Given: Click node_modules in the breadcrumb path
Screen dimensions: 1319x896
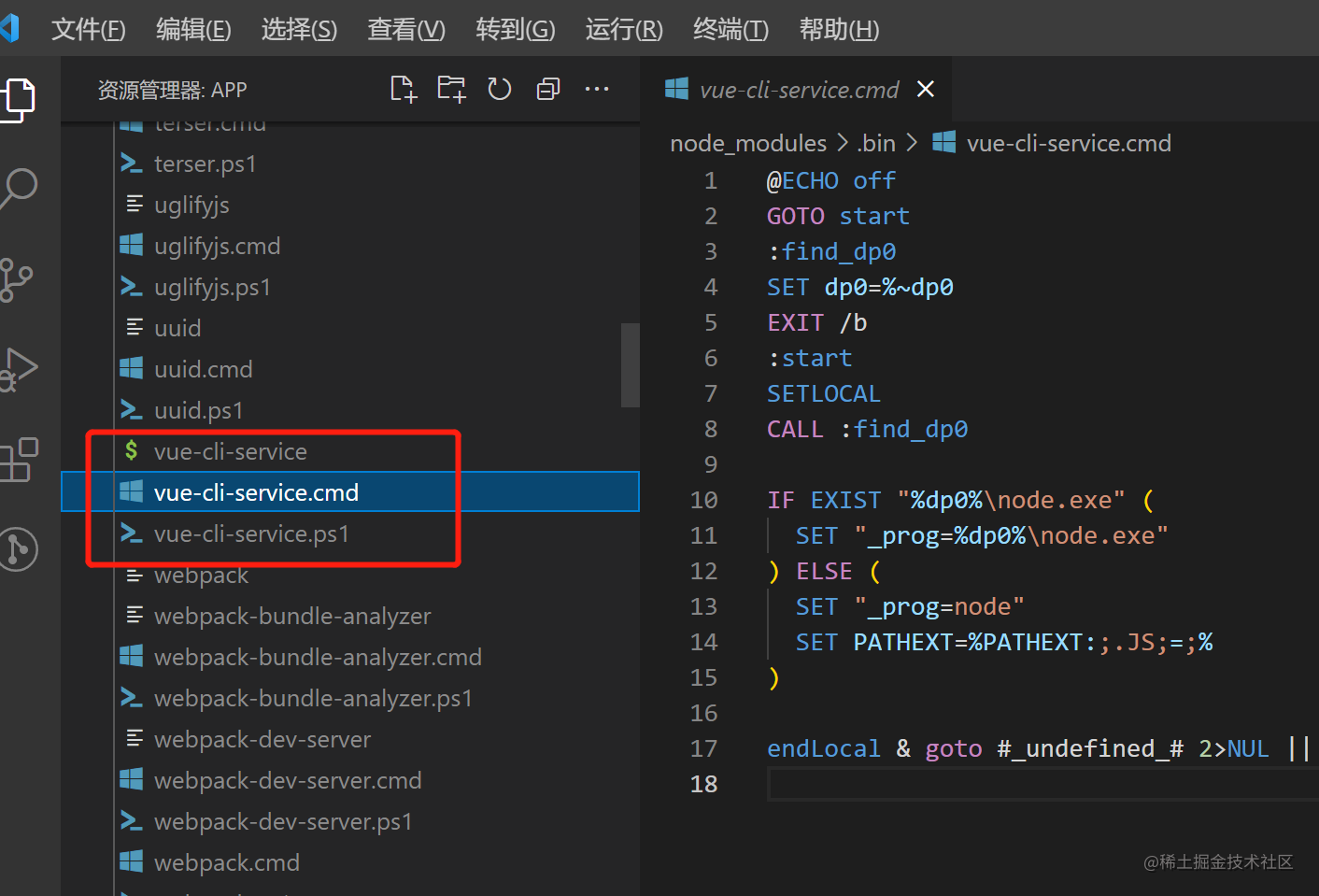Looking at the screenshot, I should click(x=747, y=143).
